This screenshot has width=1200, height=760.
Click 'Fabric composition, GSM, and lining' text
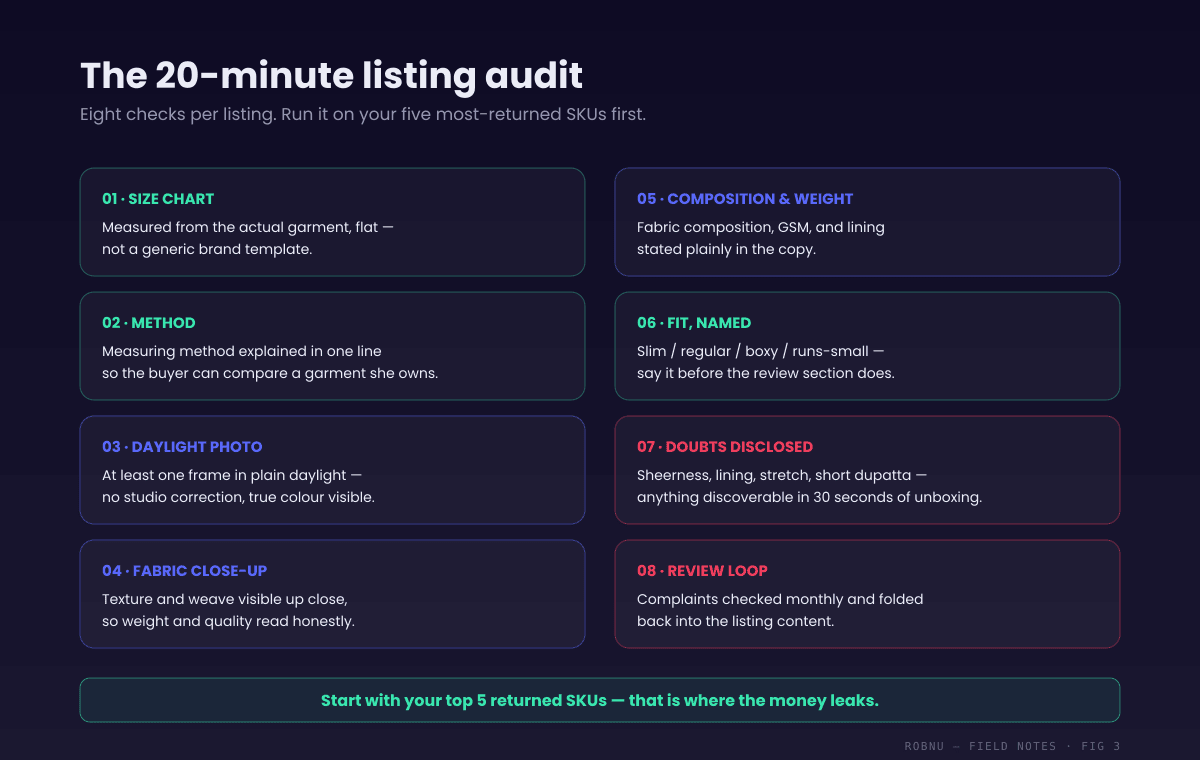pyautogui.click(x=761, y=227)
